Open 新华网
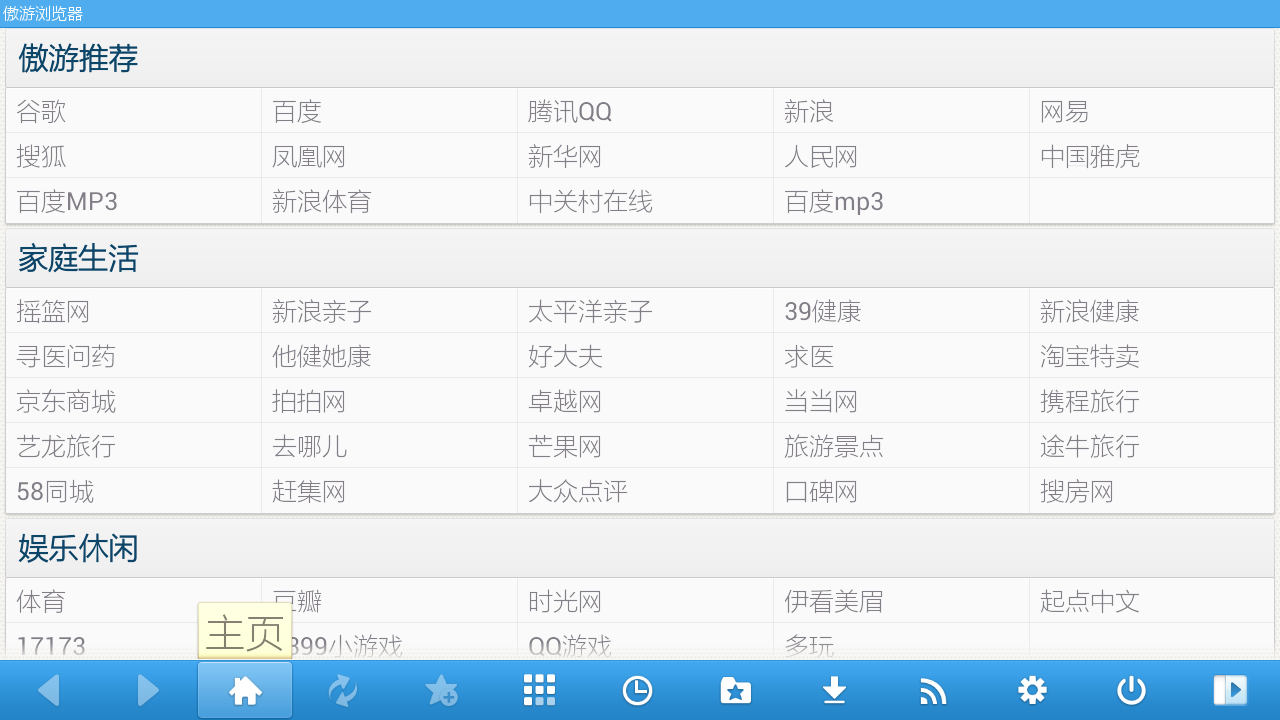The width and height of the screenshot is (1280, 720). tap(565, 156)
